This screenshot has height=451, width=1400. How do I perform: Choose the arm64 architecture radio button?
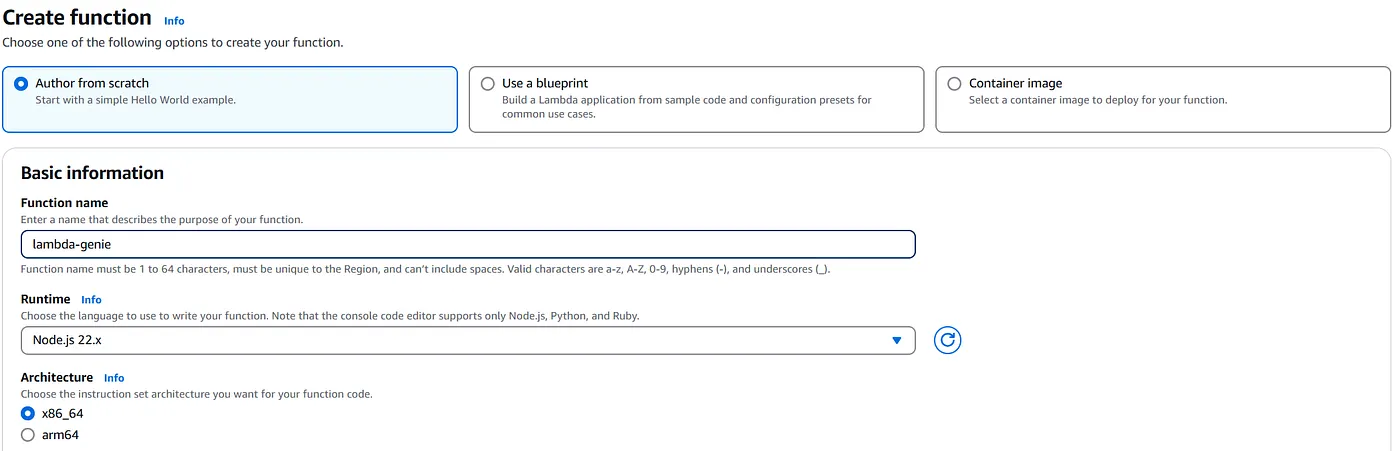28,435
